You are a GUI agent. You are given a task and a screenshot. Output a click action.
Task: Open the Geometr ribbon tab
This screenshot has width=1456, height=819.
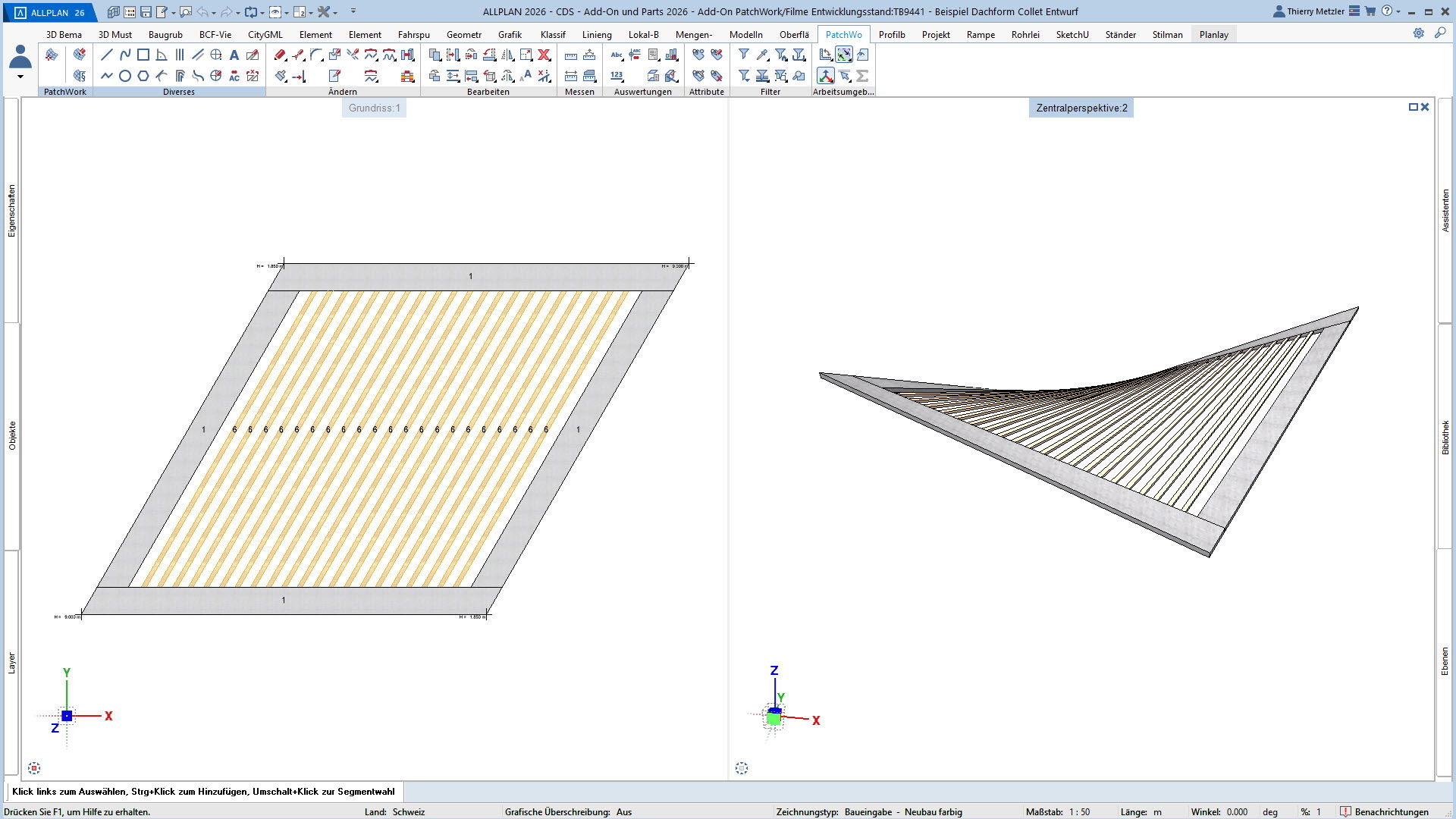(x=463, y=35)
